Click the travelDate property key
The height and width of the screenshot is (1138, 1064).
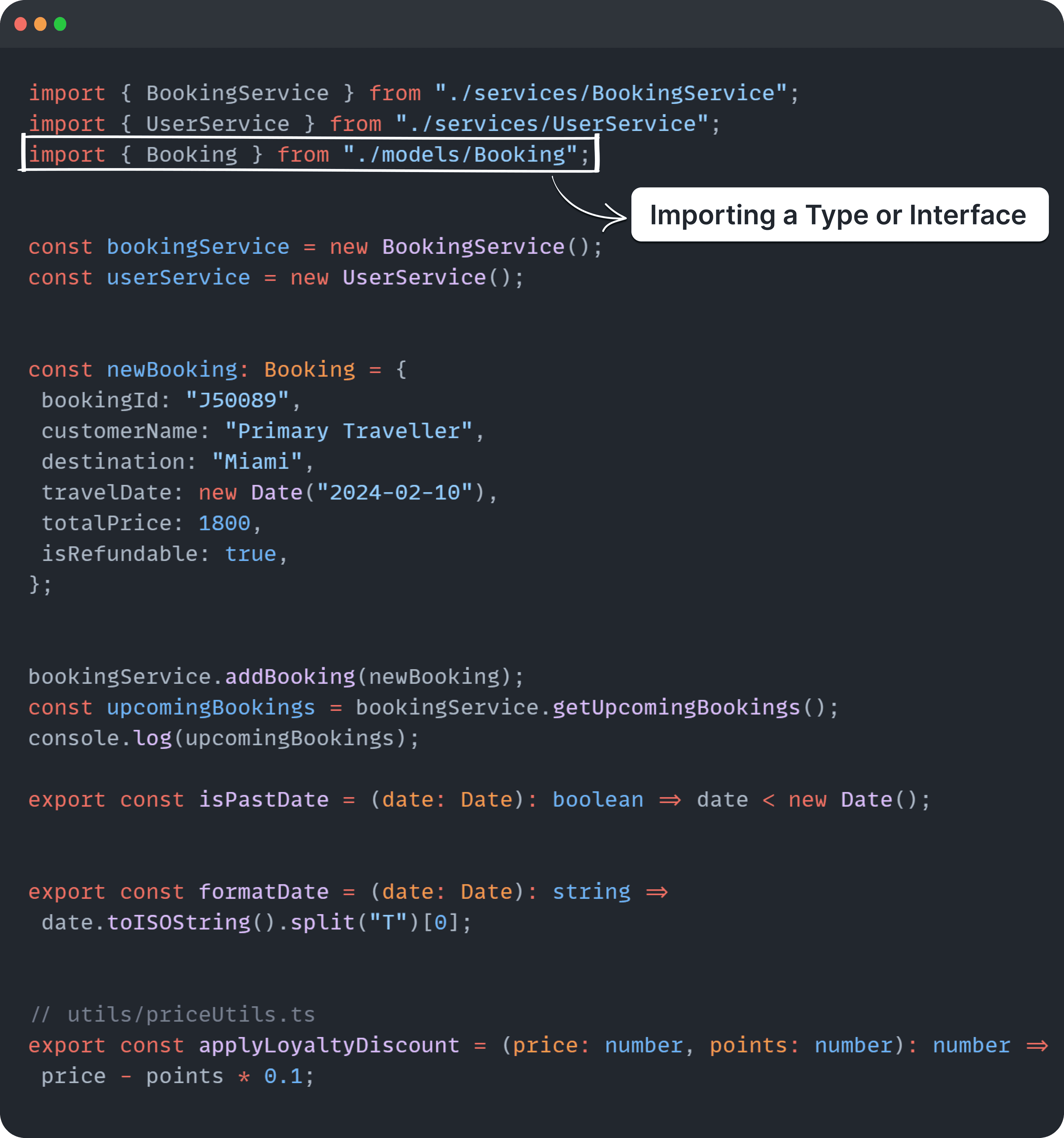(x=106, y=493)
